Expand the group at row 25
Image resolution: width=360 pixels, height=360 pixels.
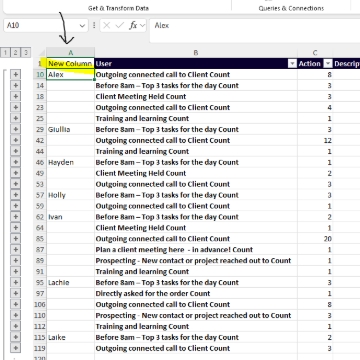pyautogui.click(x=15, y=118)
